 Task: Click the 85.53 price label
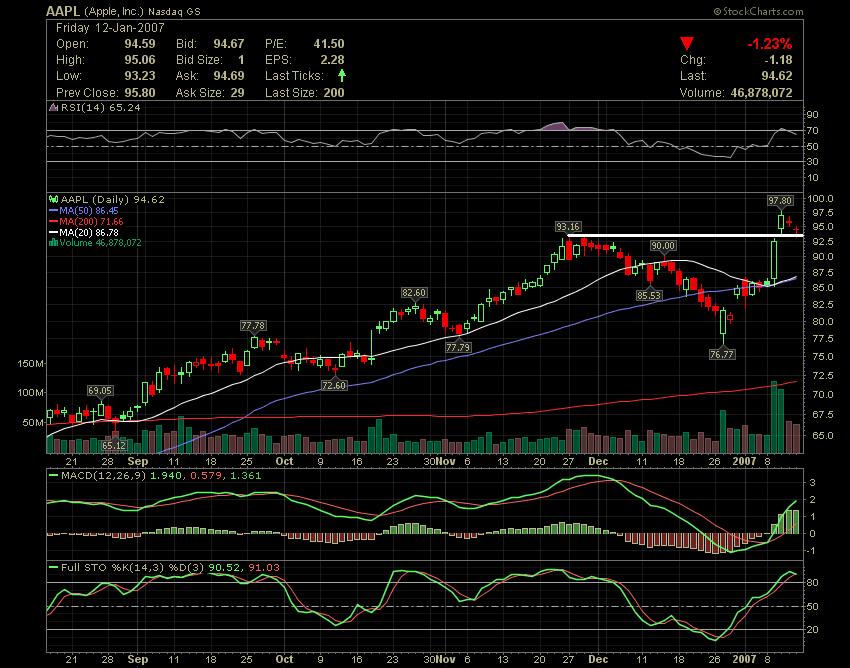(649, 296)
